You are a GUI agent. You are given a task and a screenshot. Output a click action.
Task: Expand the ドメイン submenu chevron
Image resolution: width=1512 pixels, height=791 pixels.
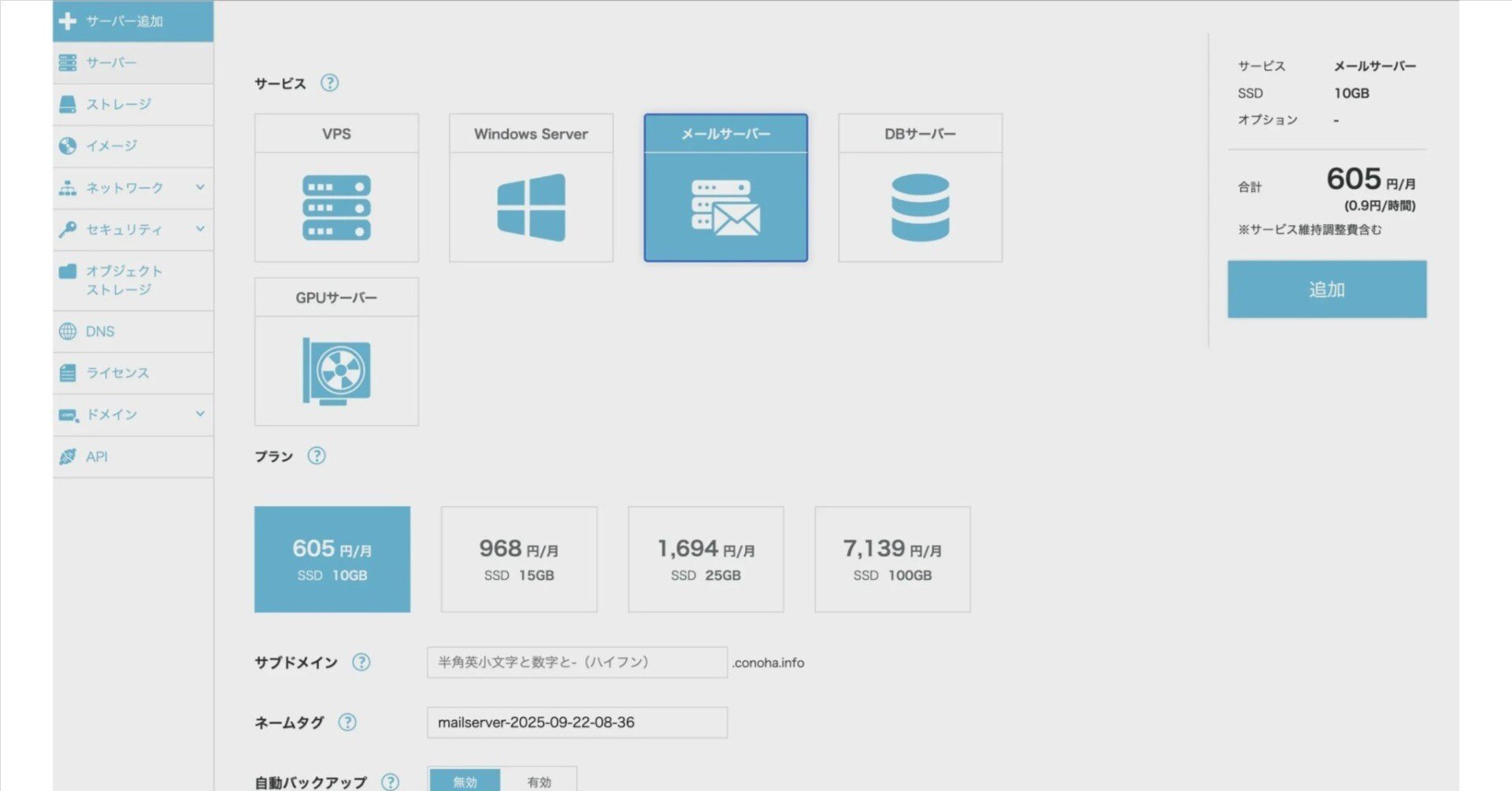tap(200, 414)
